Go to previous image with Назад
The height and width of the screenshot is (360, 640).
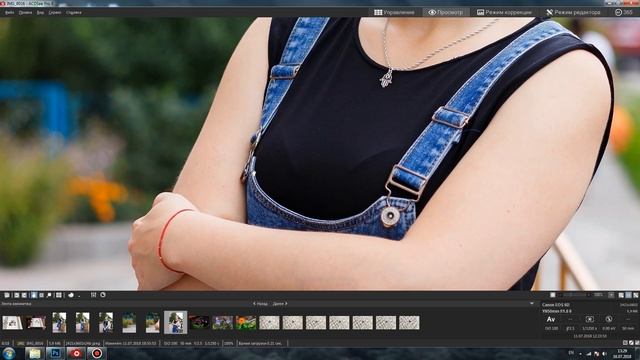pos(260,304)
